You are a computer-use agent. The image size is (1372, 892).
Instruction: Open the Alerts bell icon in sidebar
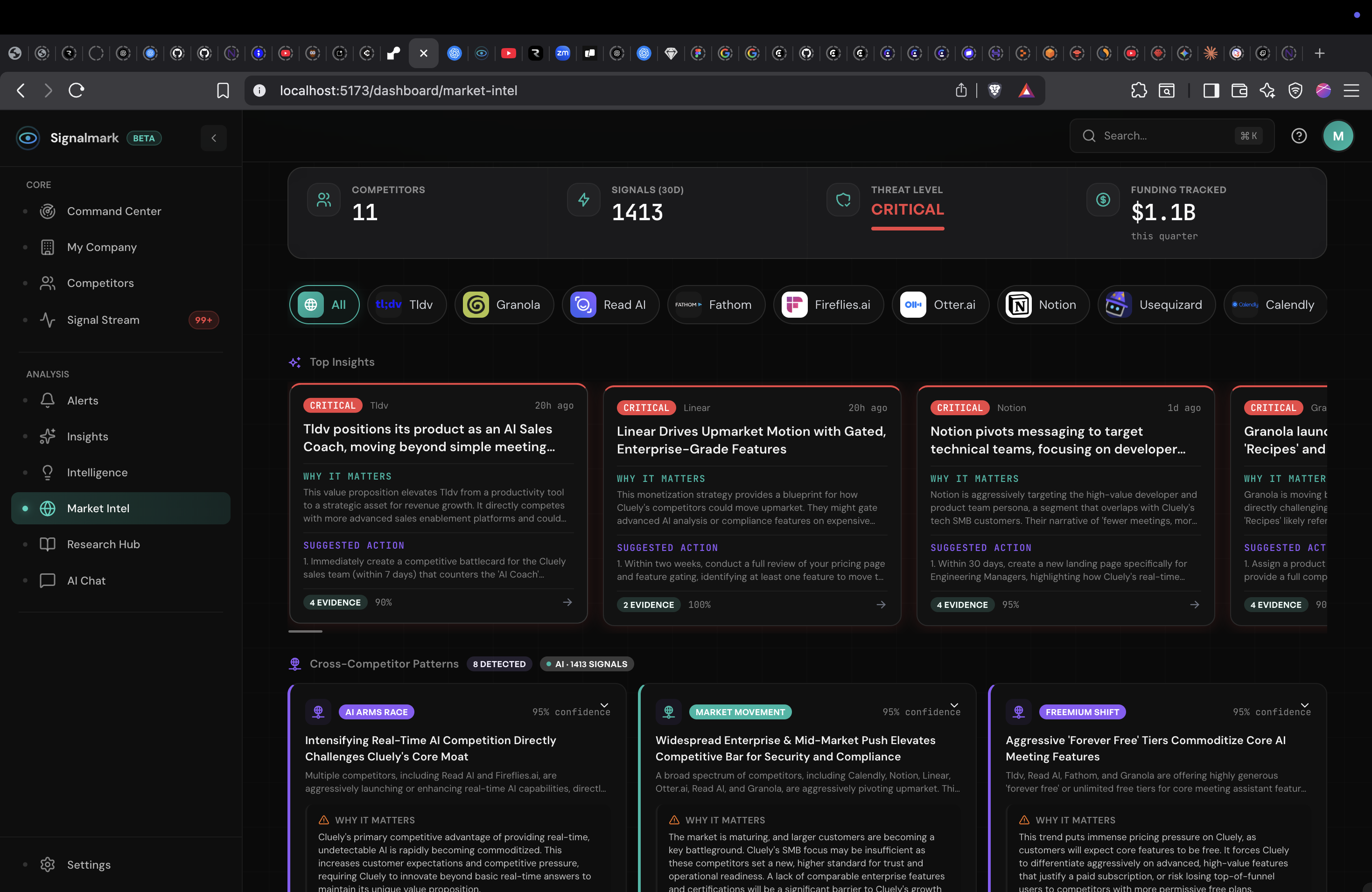click(47, 400)
